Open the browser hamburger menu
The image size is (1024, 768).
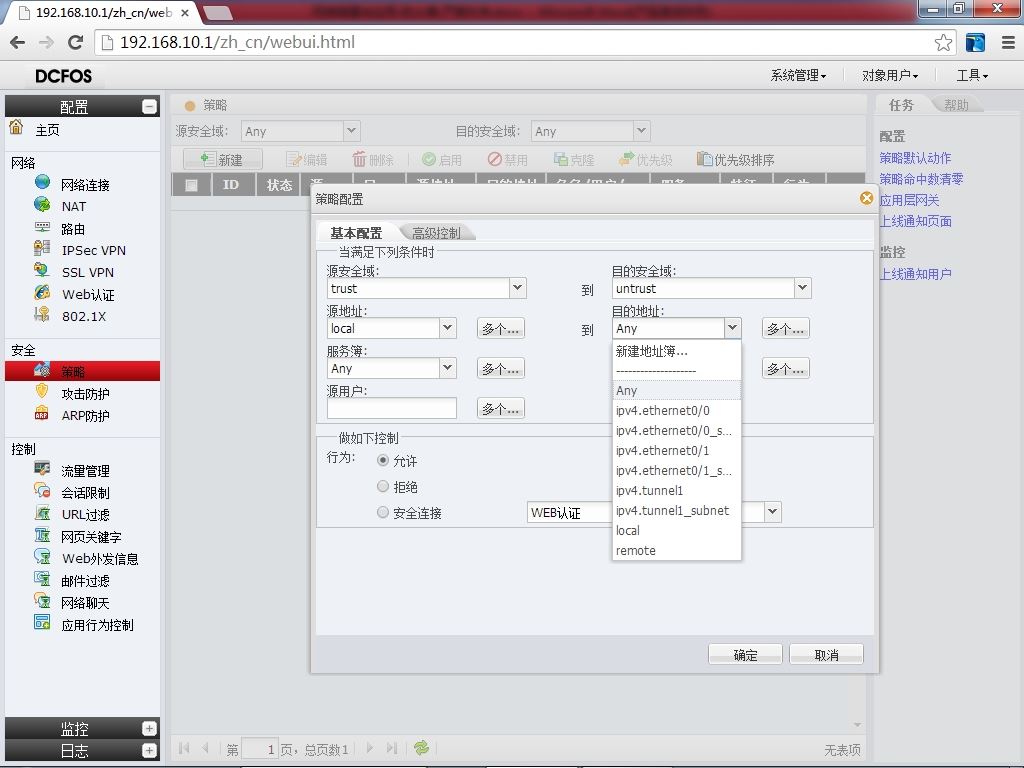1008,42
